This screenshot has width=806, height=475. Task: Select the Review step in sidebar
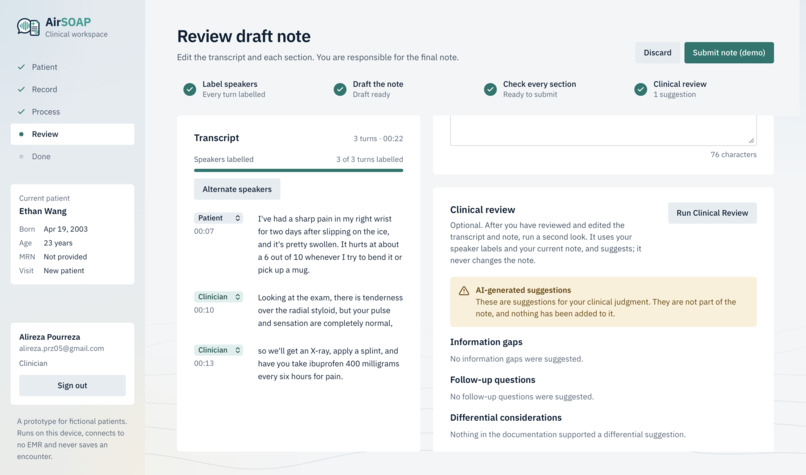coord(72,134)
